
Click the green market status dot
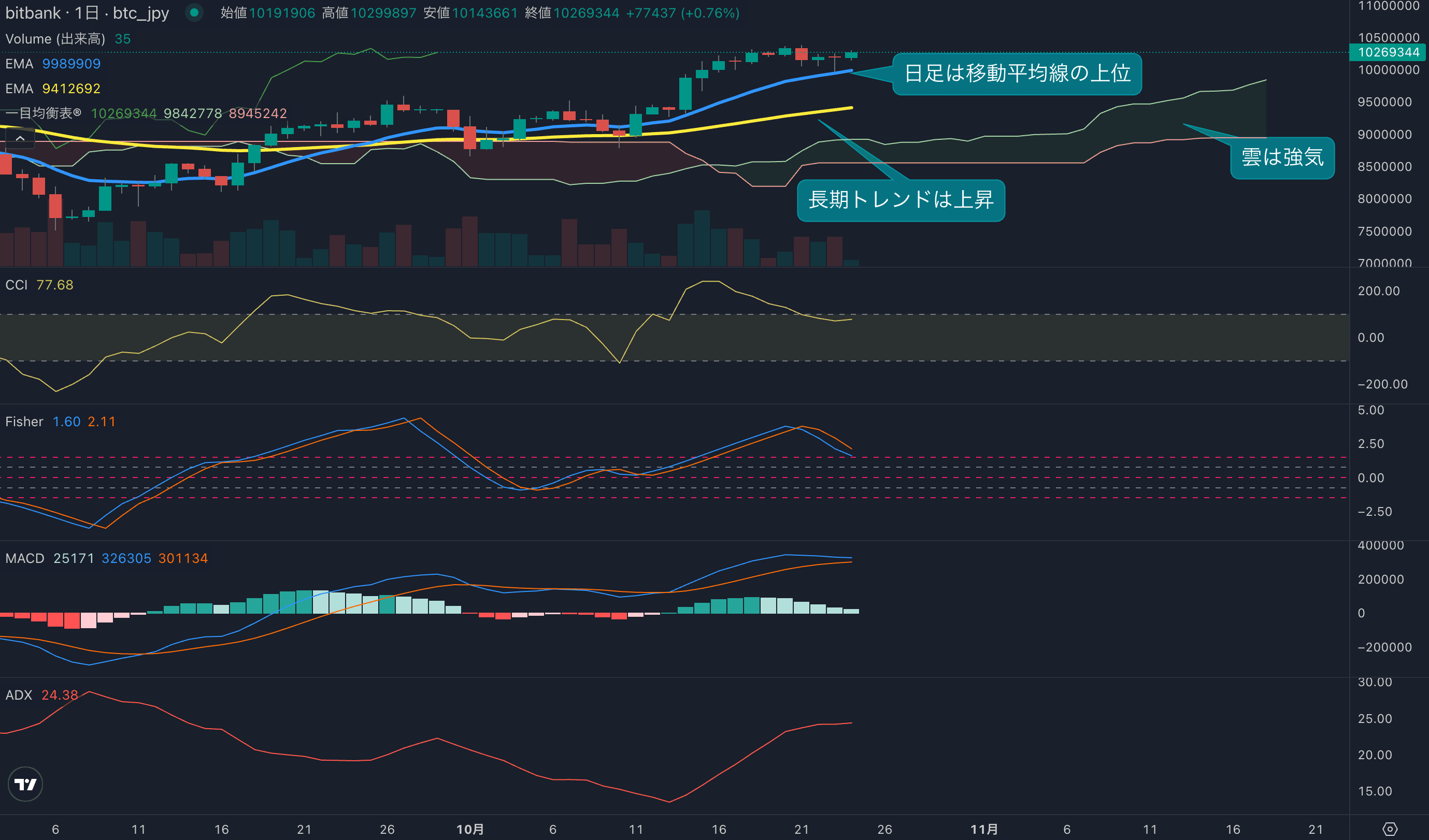point(194,12)
